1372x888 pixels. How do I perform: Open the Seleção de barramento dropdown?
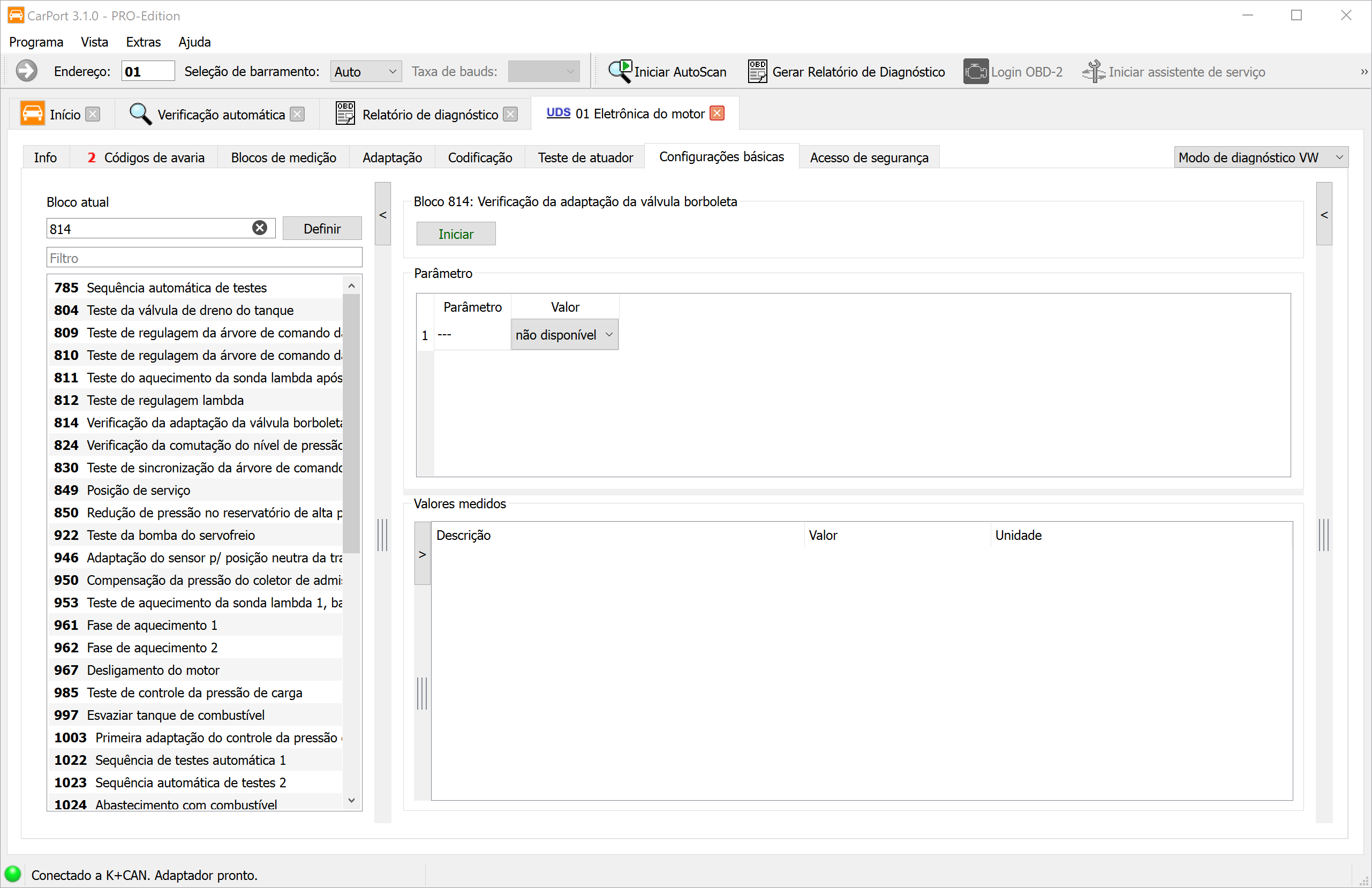tap(365, 72)
